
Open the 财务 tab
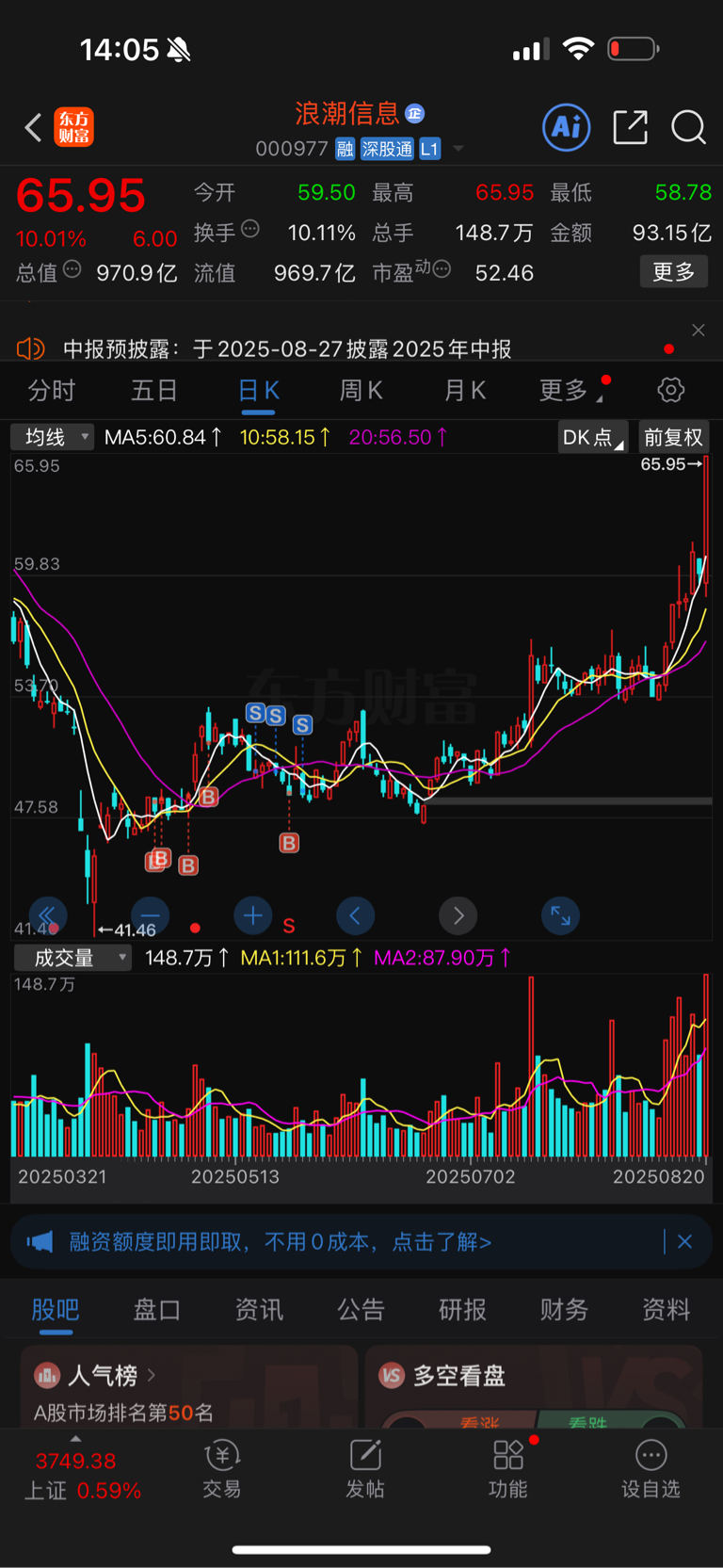point(564,1310)
